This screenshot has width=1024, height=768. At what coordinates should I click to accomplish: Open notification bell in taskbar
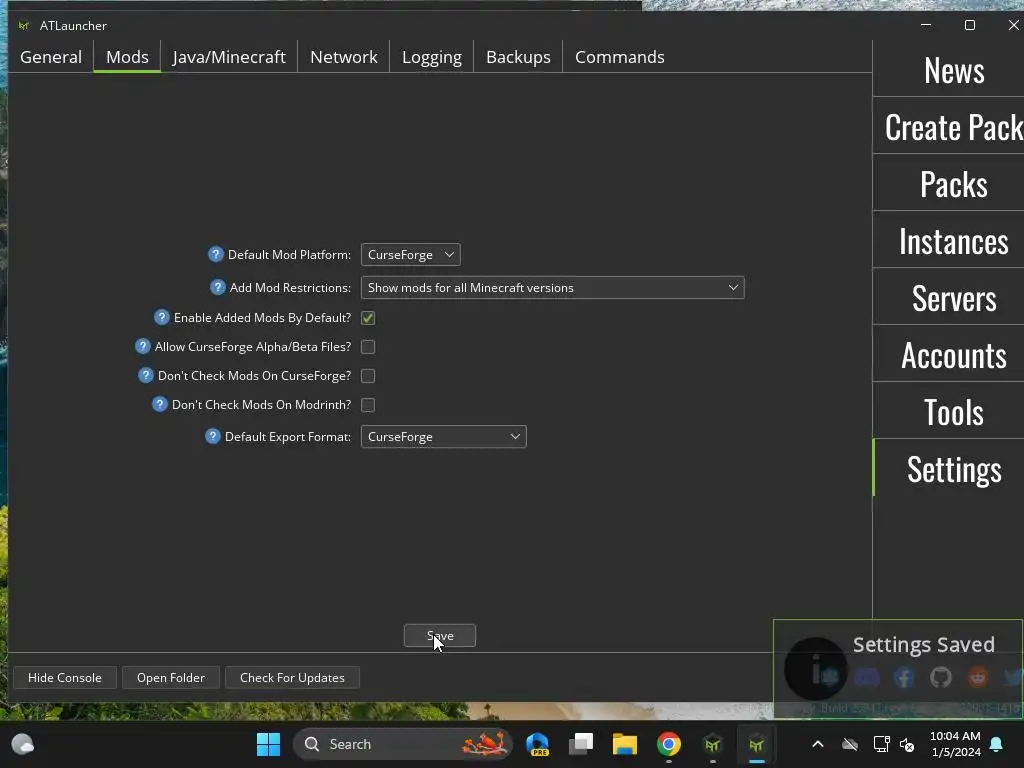pos(997,744)
